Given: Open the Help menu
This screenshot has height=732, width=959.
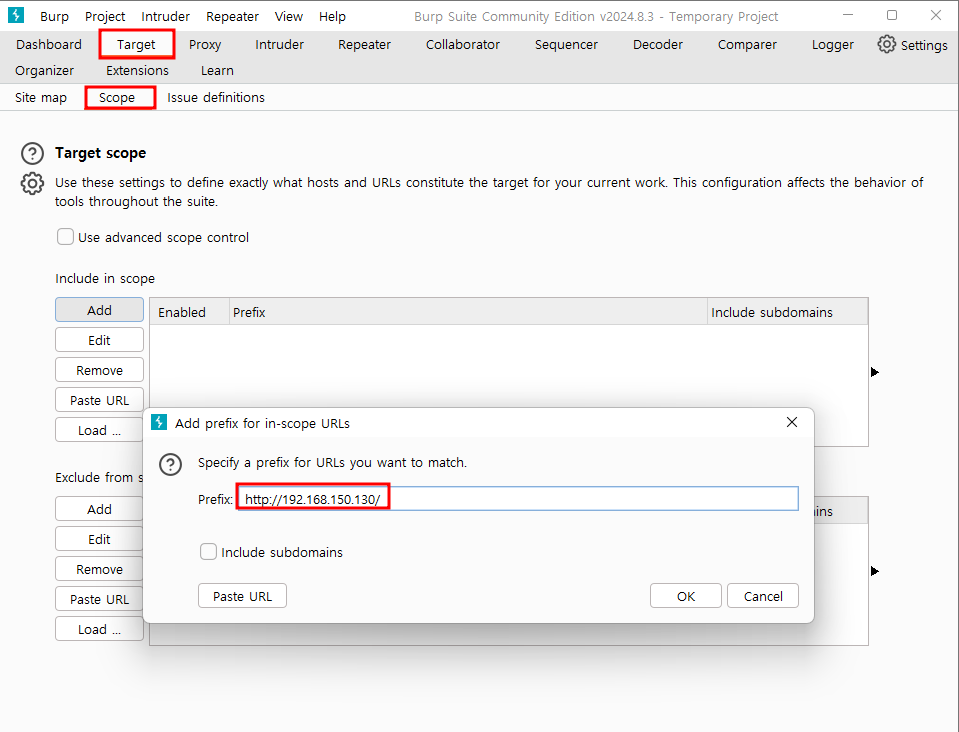Looking at the screenshot, I should pos(332,17).
